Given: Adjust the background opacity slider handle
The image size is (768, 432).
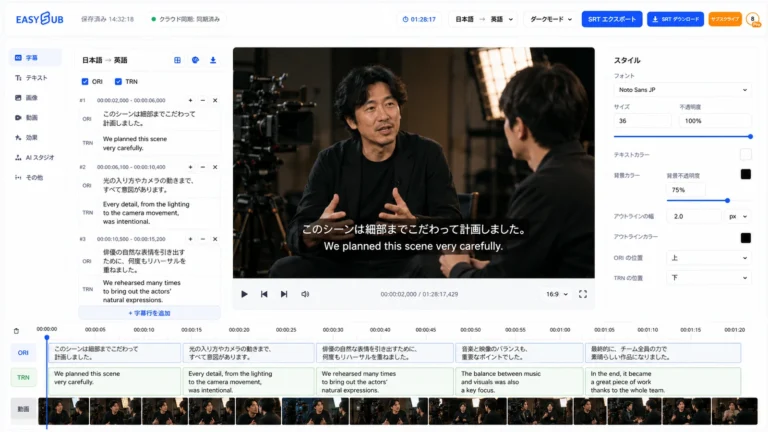Looking at the screenshot, I should click(727, 200).
